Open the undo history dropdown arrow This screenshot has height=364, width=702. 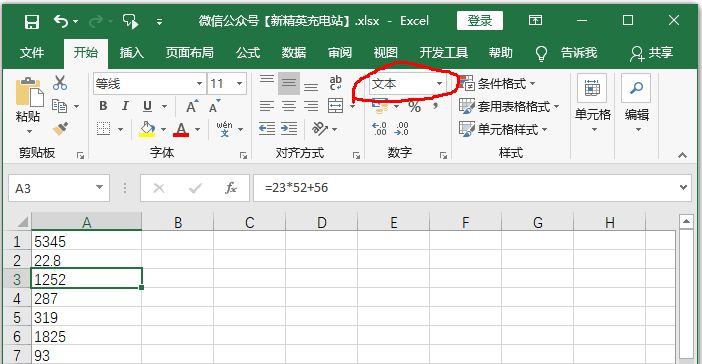coord(75,21)
